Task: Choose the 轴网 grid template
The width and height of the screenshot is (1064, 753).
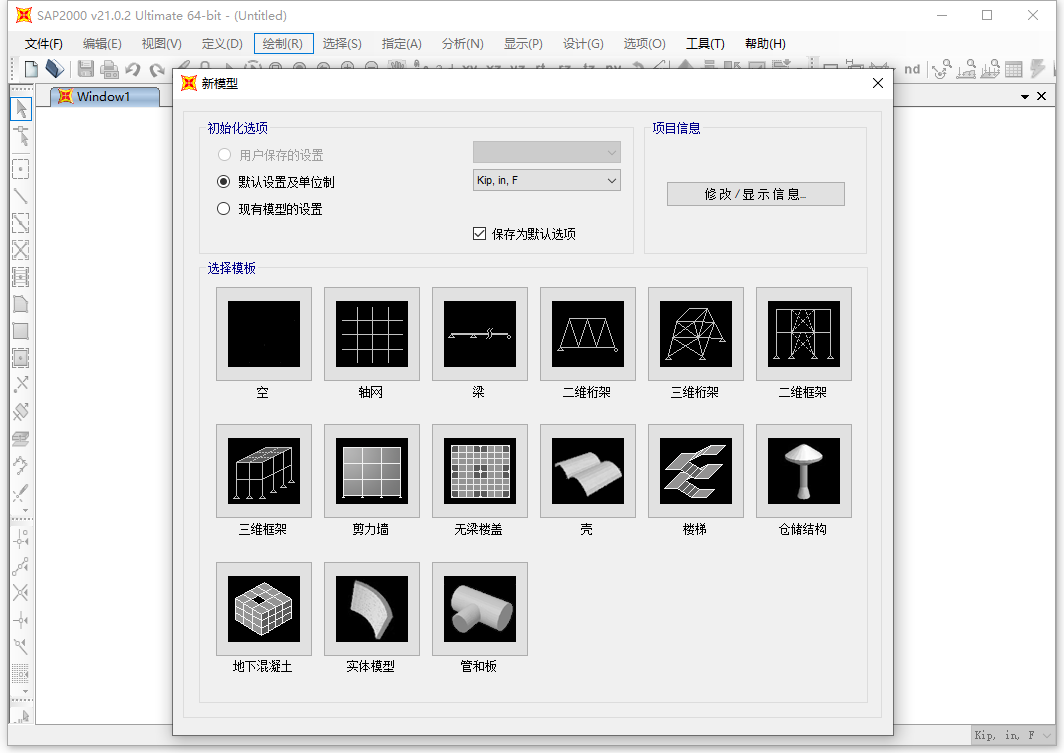Action: coord(372,334)
